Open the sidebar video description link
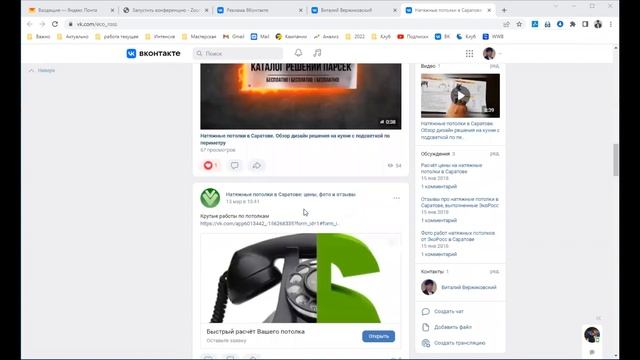640x360 pixels. 460,131
